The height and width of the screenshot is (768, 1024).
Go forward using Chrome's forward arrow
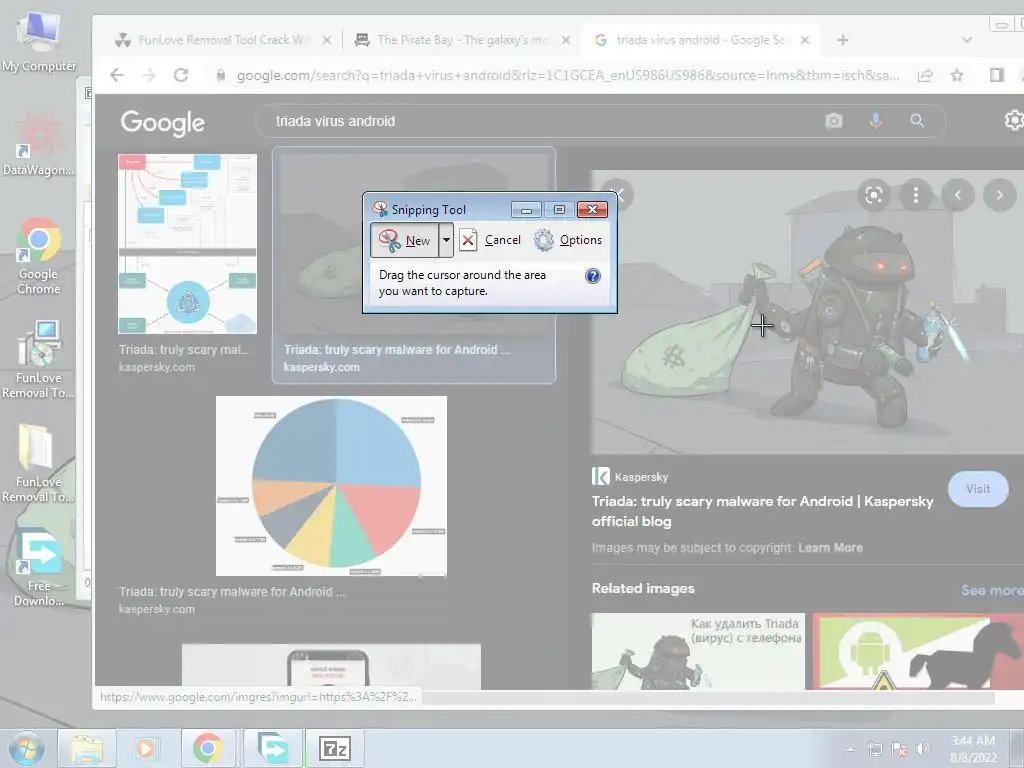149,75
